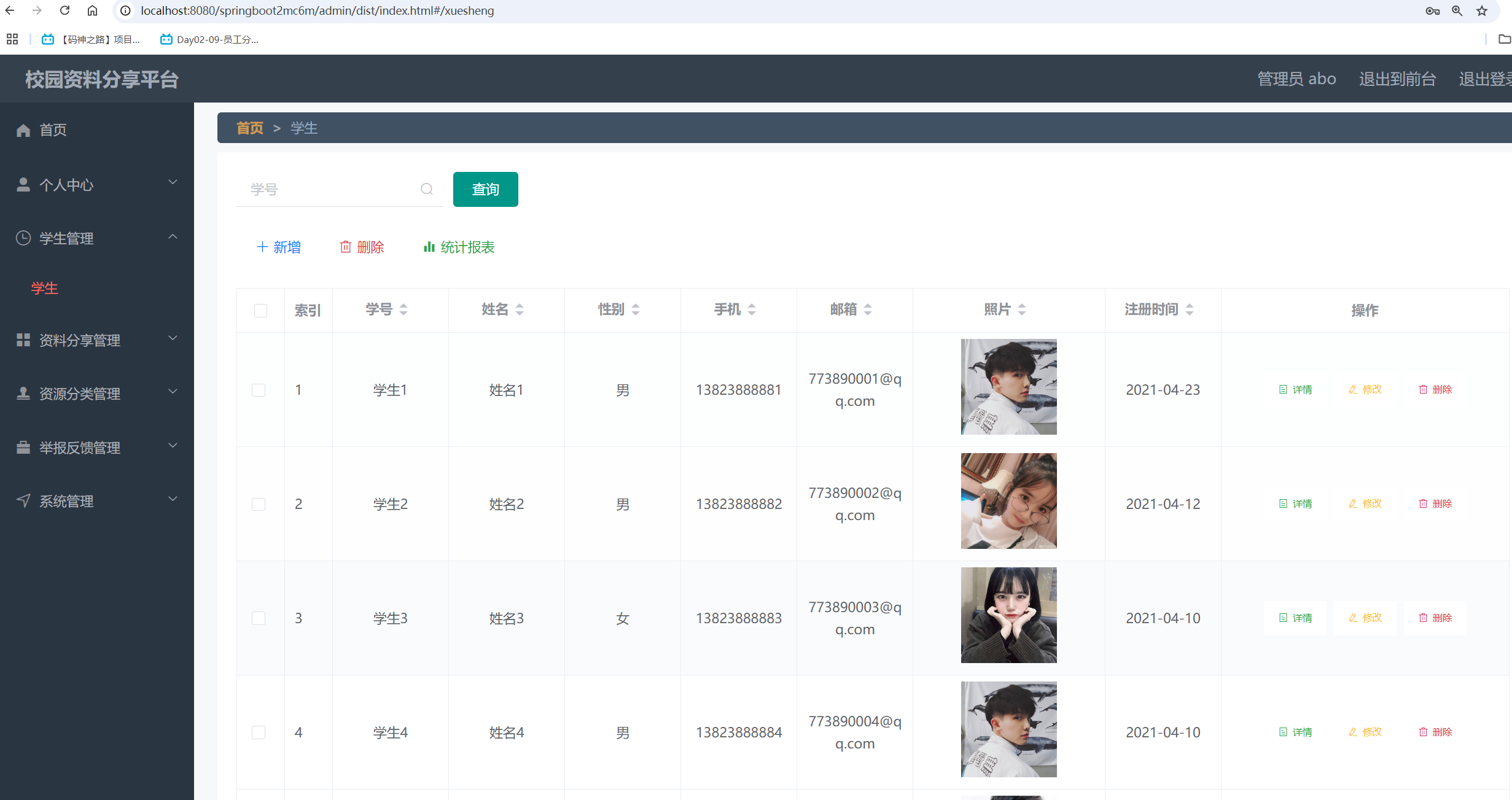Click the green 查询 button

click(x=485, y=189)
